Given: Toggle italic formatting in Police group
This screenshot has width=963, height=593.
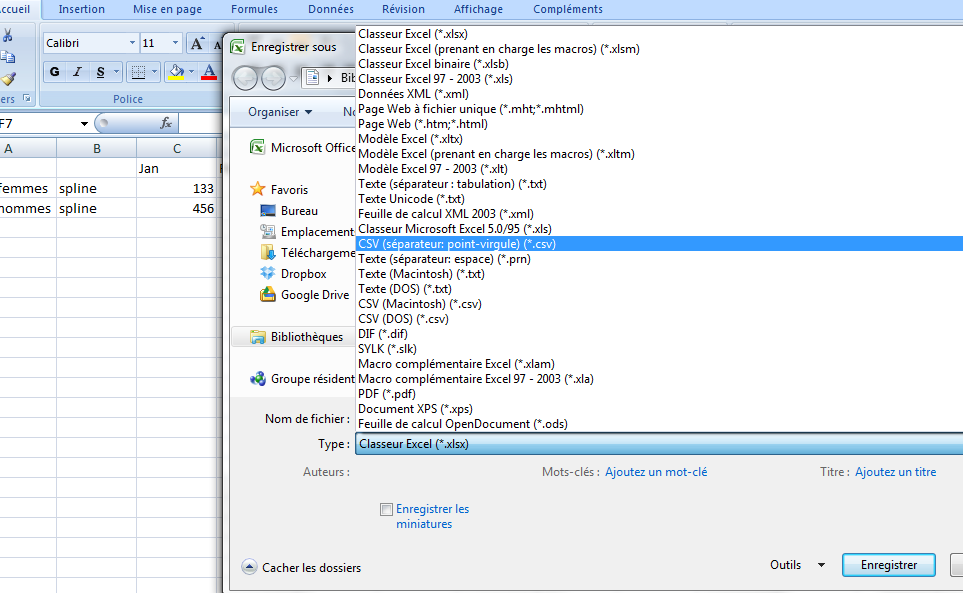Looking at the screenshot, I should 77,72.
